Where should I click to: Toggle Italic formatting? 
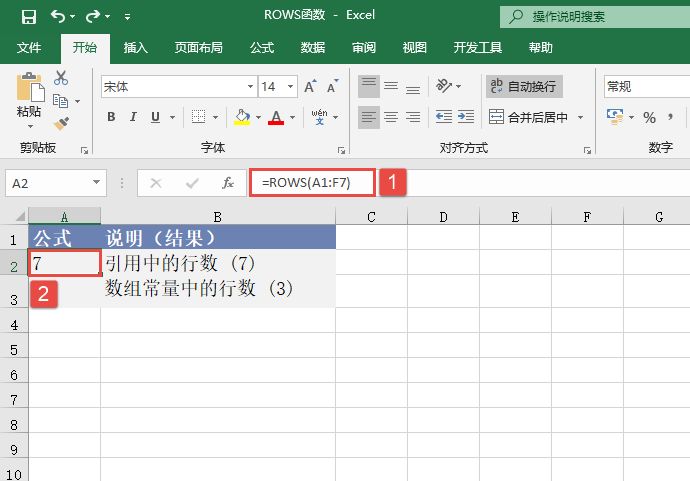click(133, 118)
